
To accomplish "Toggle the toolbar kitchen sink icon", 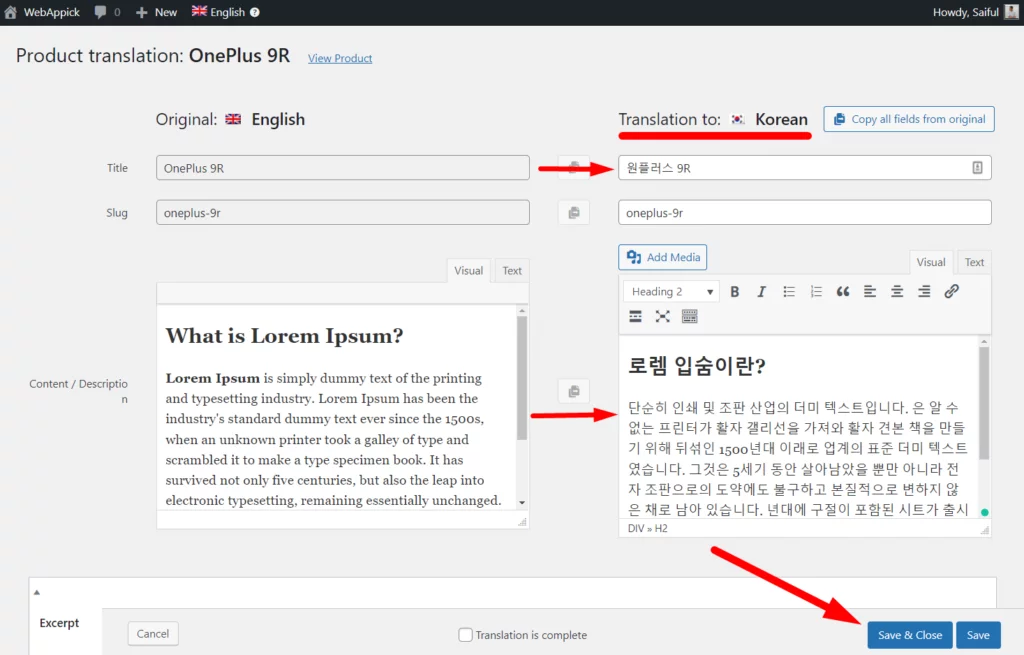I will pyautogui.click(x=690, y=317).
